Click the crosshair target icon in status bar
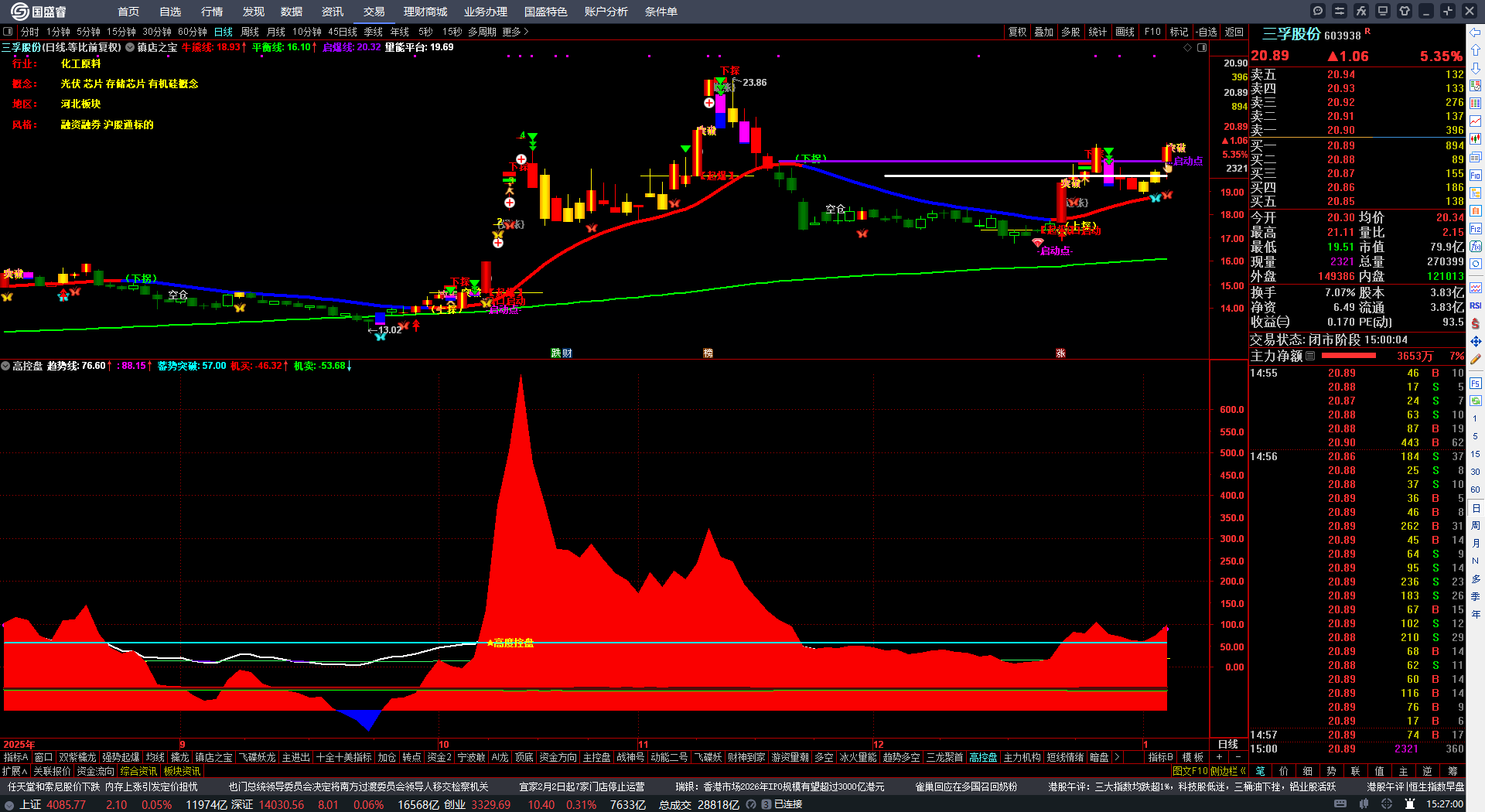1485x812 pixels. click(x=1387, y=804)
